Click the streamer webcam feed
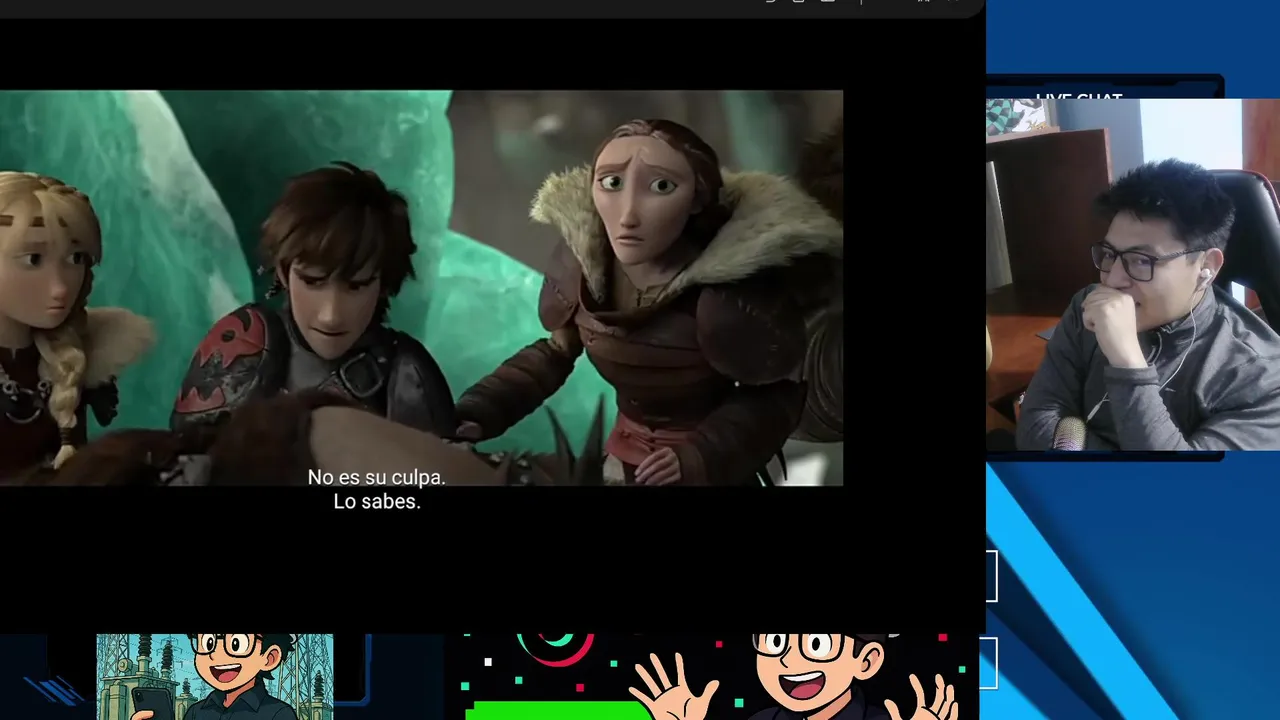 coord(1133,275)
